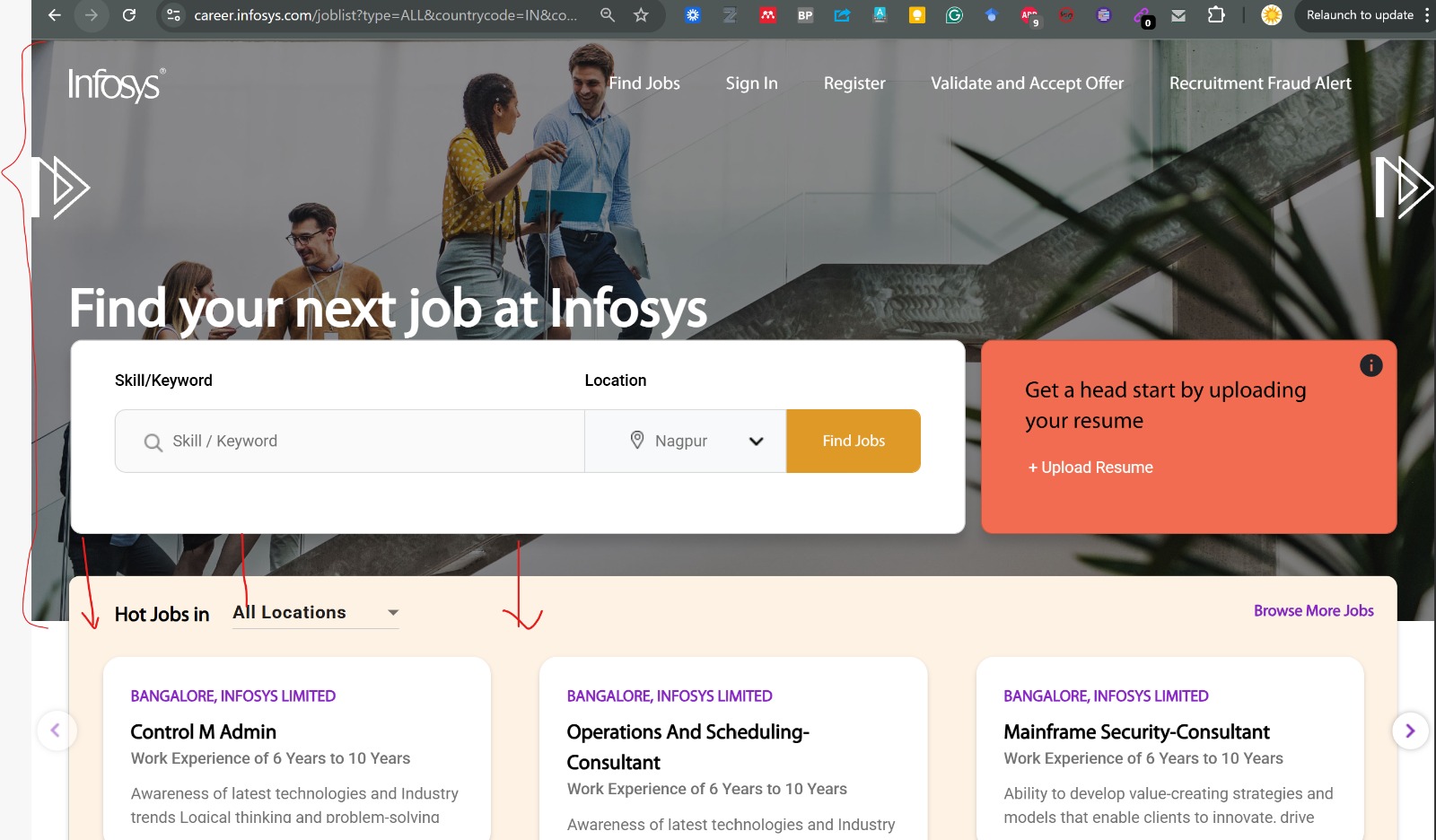View site information icon in address bar
This screenshot has height=840, width=1436.
[174, 15]
